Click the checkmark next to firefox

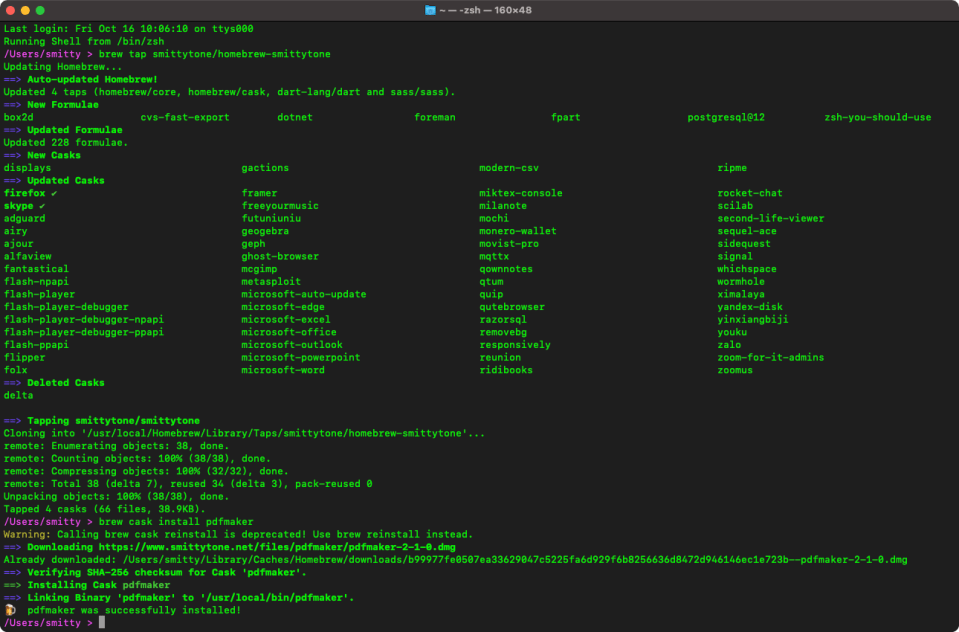tap(55, 193)
